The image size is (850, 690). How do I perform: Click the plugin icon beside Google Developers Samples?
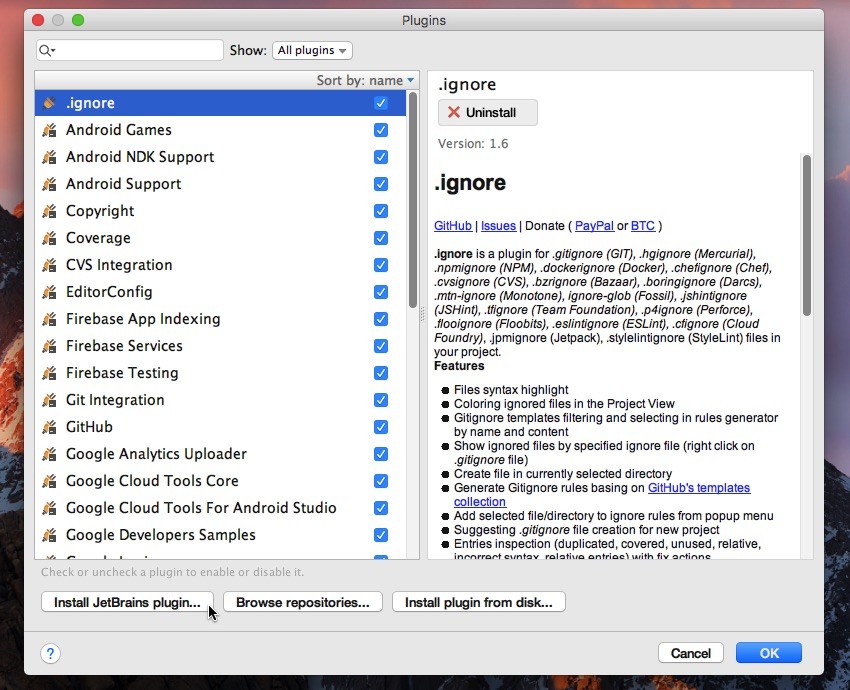(x=49, y=535)
